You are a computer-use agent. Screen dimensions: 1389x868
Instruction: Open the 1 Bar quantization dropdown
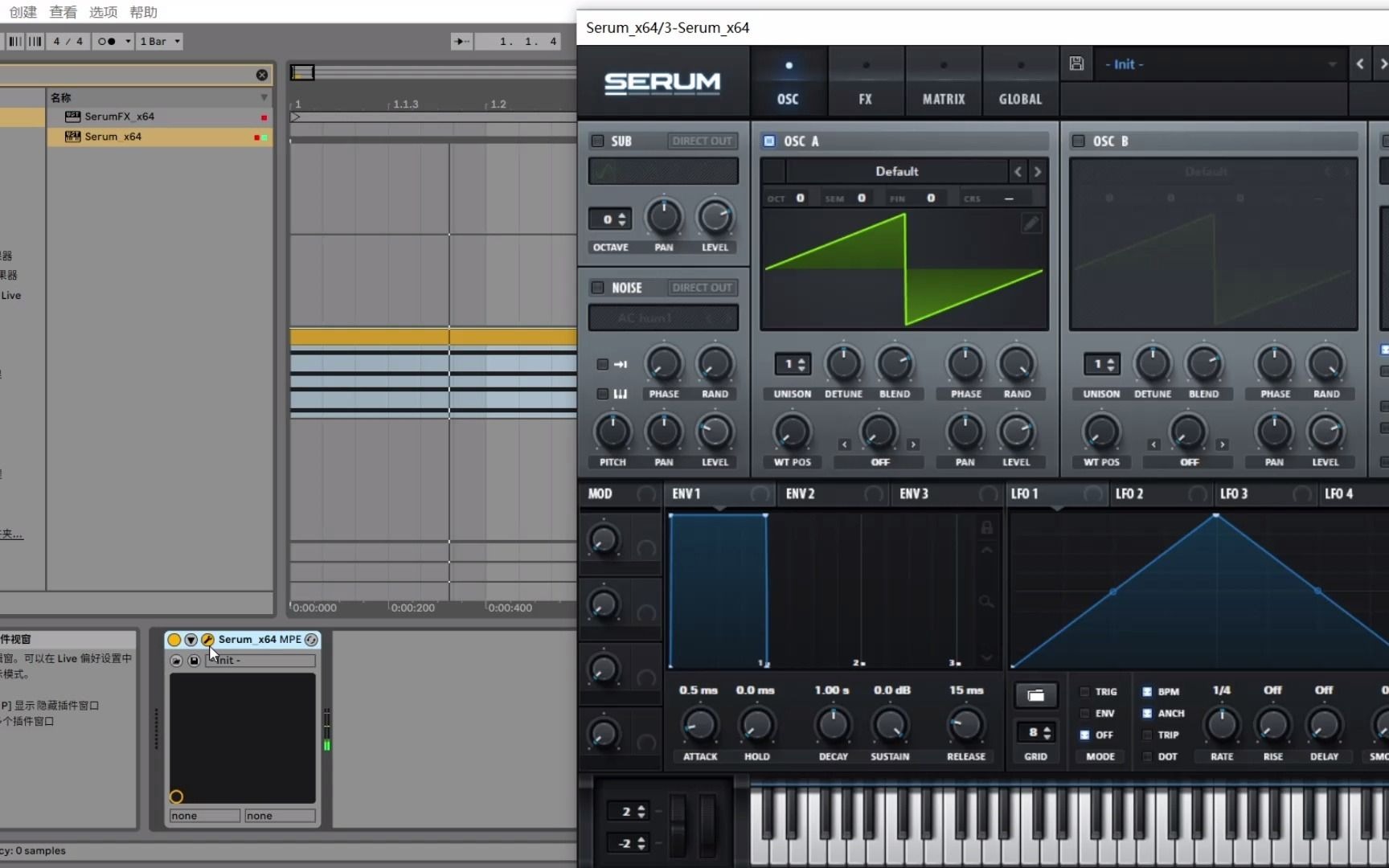pos(160,41)
